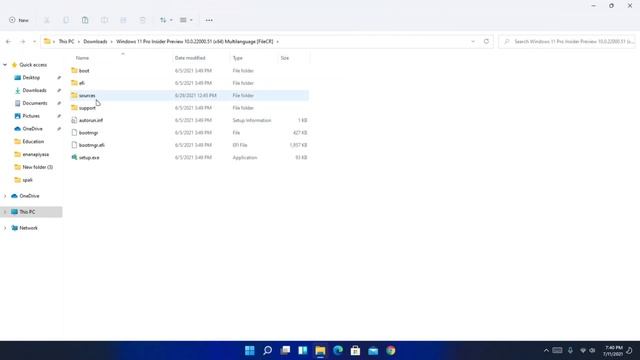Launch Google Chrome from taskbar

click(x=391, y=350)
